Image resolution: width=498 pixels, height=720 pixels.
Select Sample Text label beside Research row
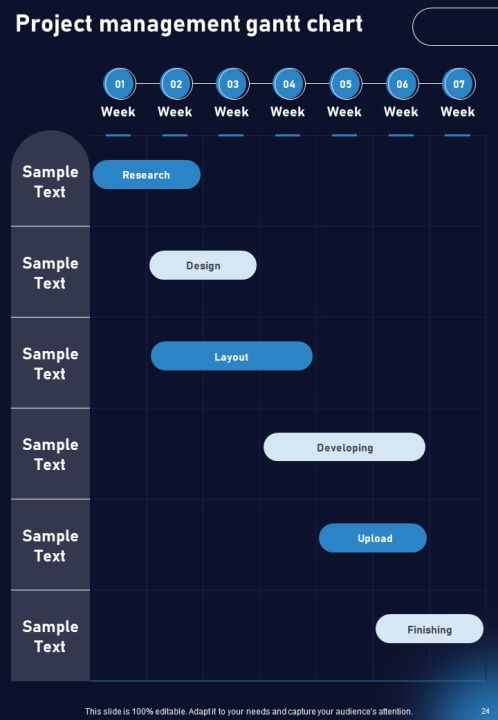50,181
